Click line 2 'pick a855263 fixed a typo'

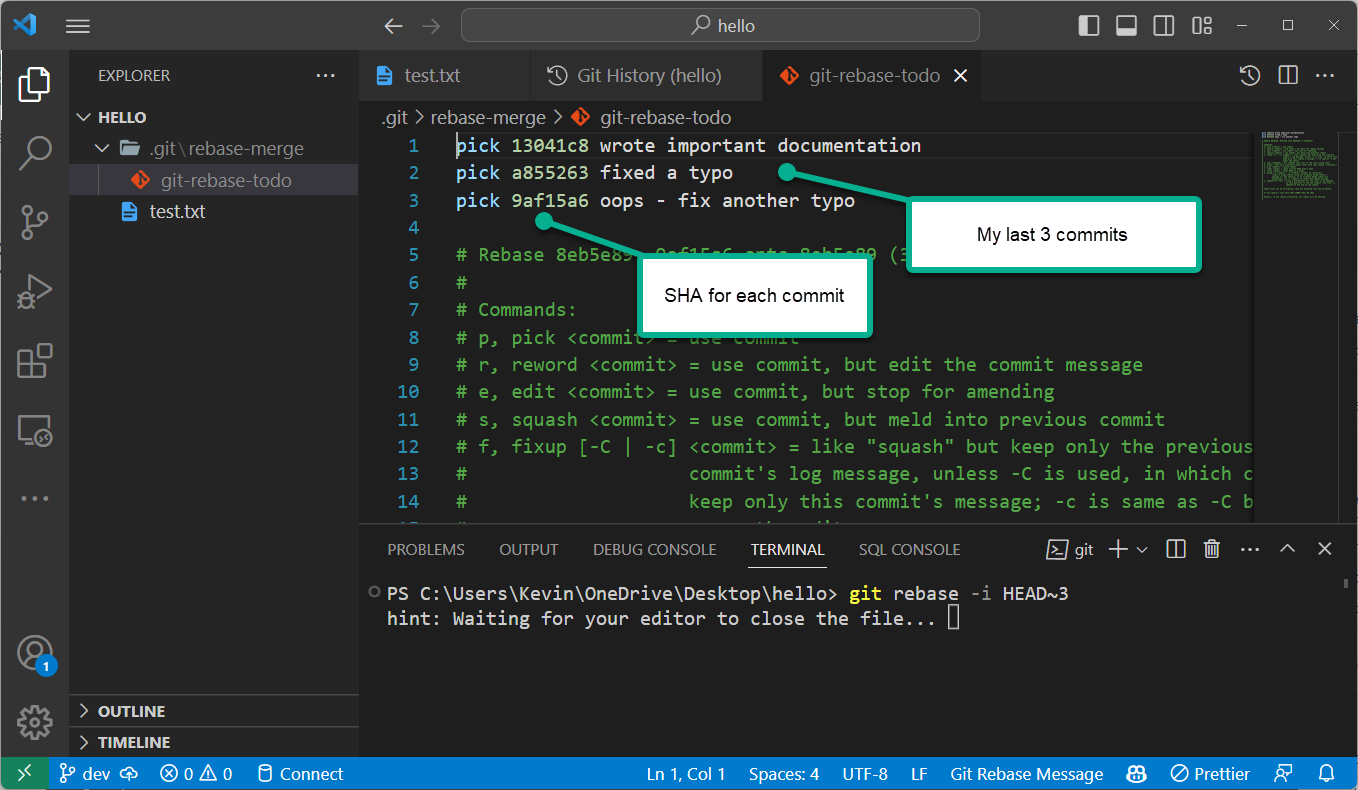click(x=594, y=173)
